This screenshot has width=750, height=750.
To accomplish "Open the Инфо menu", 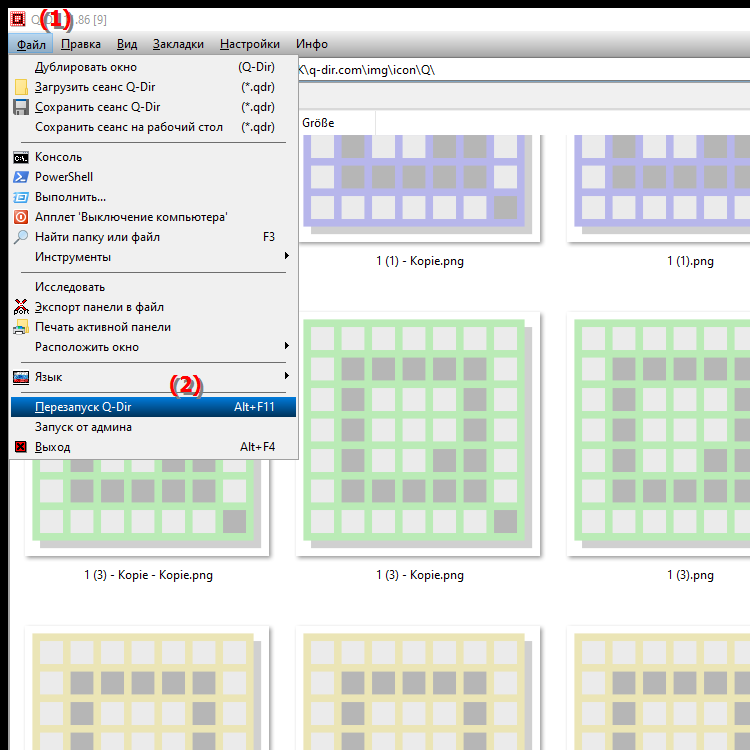I will tap(312, 44).
